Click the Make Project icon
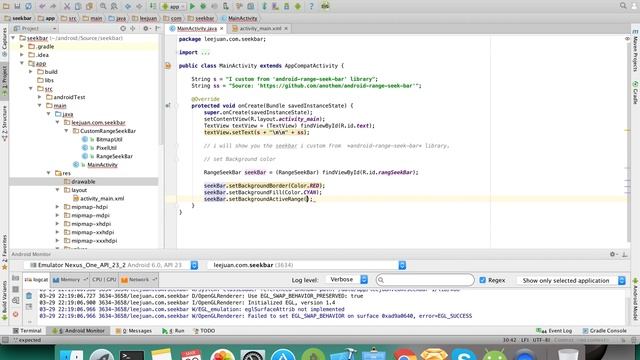 click(153, 6)
